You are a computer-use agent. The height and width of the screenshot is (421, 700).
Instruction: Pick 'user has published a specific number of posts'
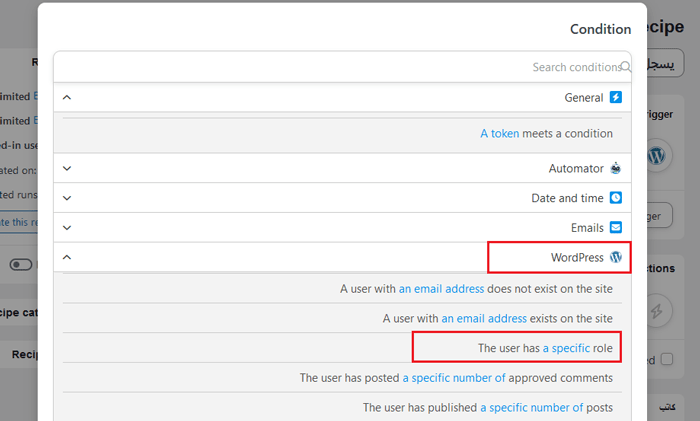click(x=487, y=408)
